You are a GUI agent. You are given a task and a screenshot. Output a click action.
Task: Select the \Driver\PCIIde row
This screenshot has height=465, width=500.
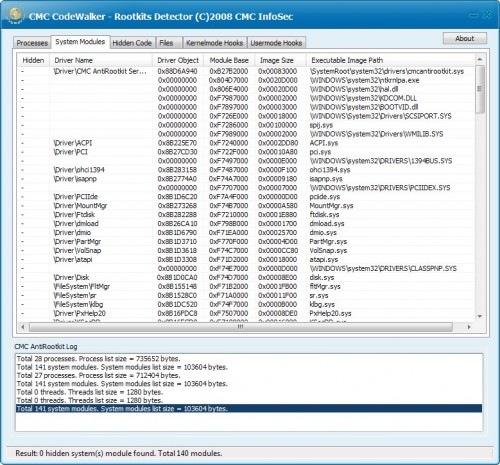pos(246,197)
